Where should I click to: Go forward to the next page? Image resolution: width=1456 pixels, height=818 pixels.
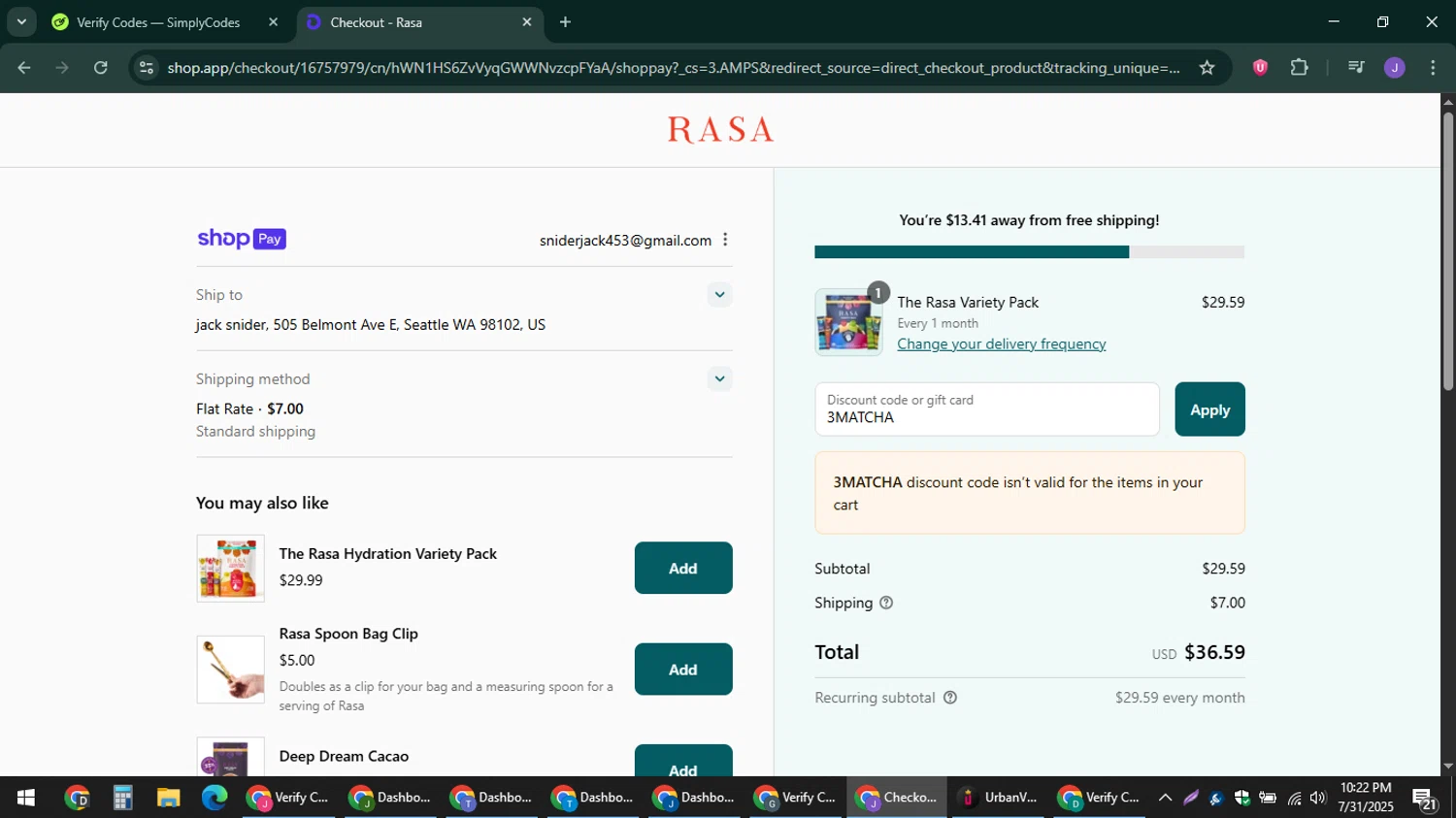click(62, 68)
